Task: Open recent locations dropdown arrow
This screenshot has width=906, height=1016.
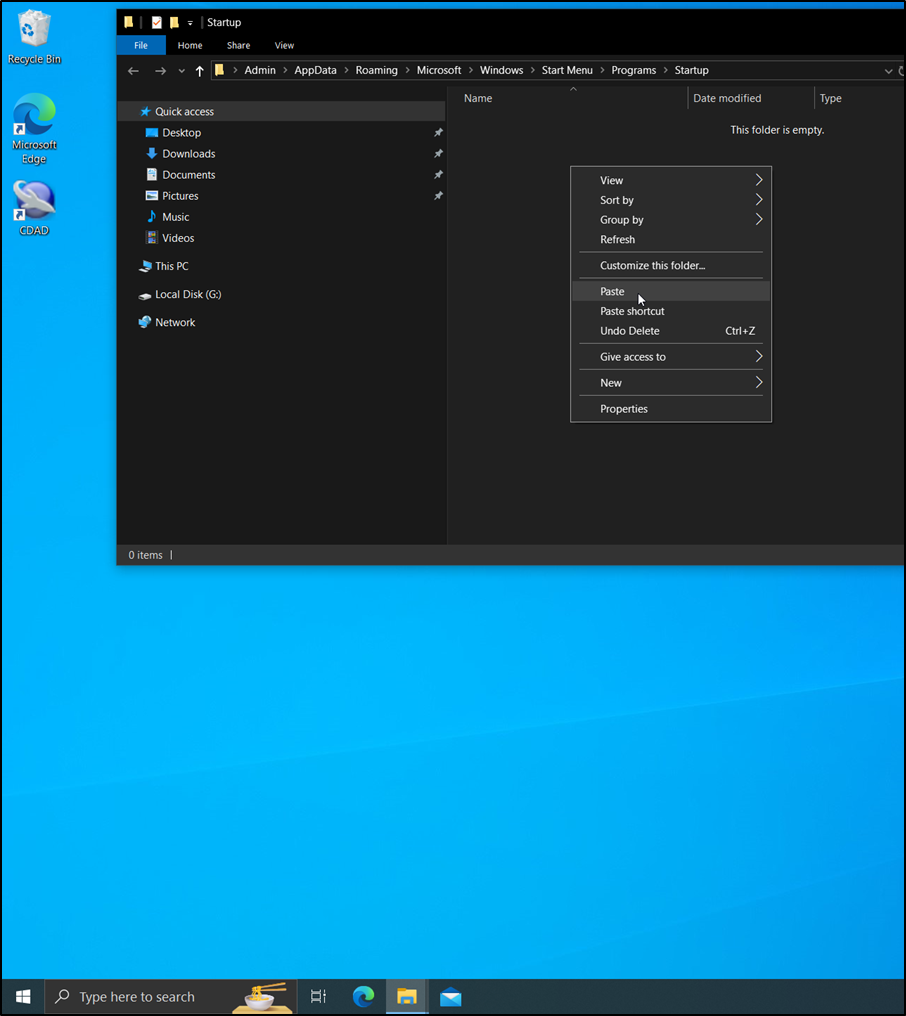Action: pos(181,71)
